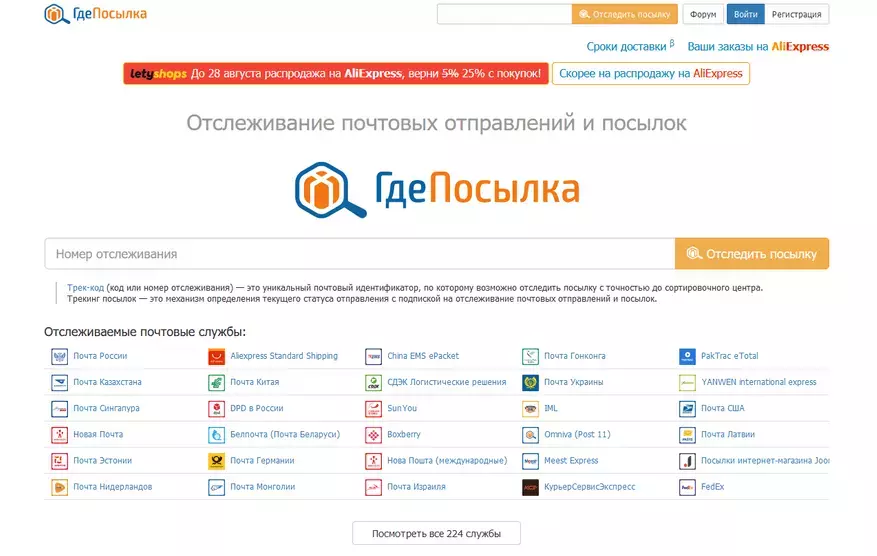Click the КурьерСервисЭкспресс icon
This screenshot has height=556, width=877.
coord(530,488)
